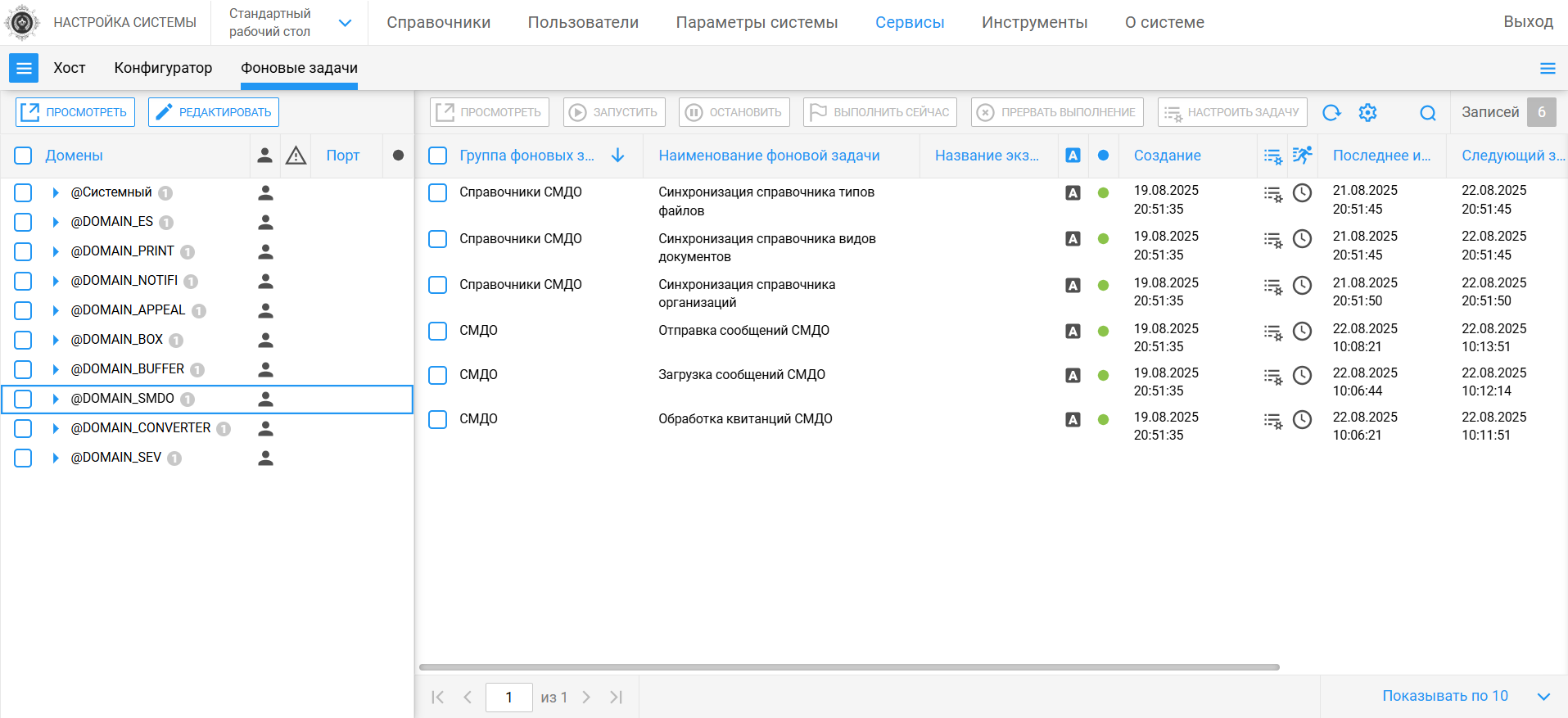Click the user icon next to @DOMAIN_PRINT
Image resolution: width=1568 pixels, height=718 pixels.
click(265, 251)
